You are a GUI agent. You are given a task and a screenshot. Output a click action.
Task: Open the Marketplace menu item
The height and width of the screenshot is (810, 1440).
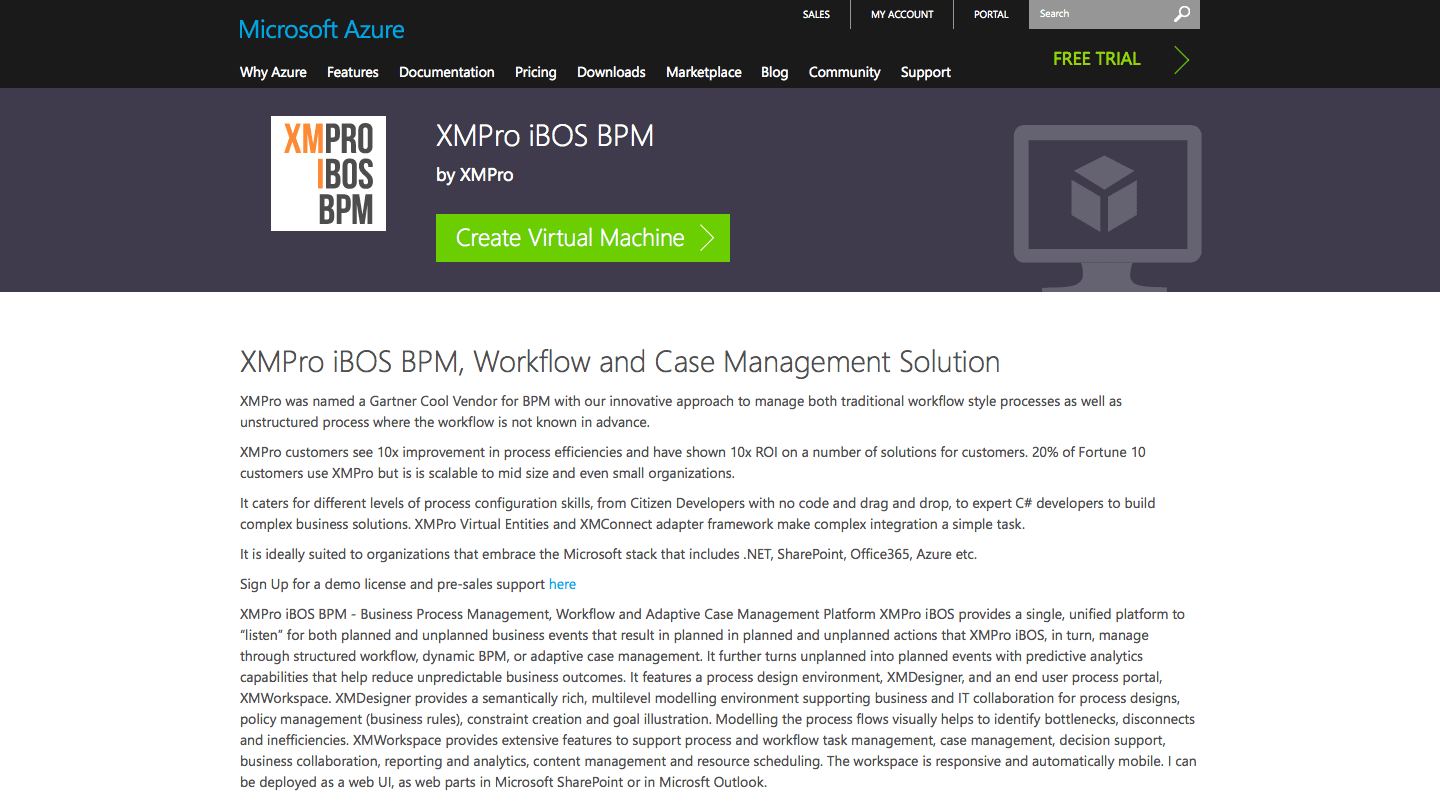[x=704, y=72]
